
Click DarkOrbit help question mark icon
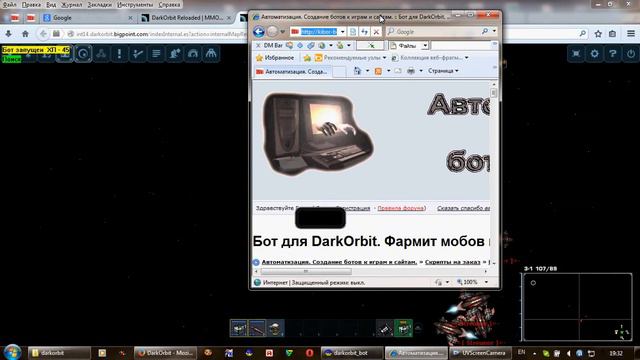[613, 53]
